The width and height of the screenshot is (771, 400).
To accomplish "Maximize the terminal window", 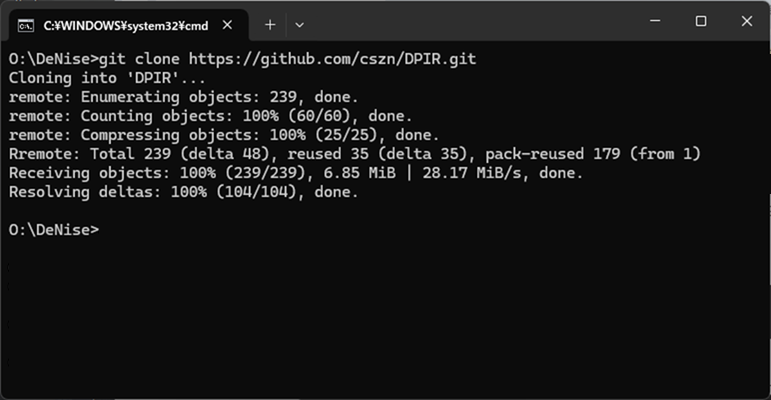I will coord(701,21).
